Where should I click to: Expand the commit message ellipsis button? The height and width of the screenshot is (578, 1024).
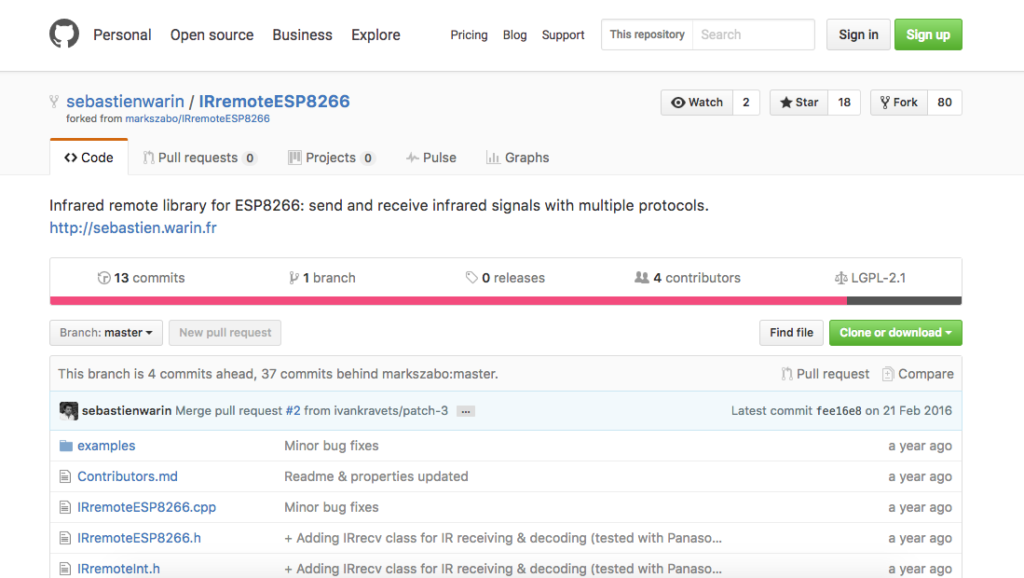point(465,411)
